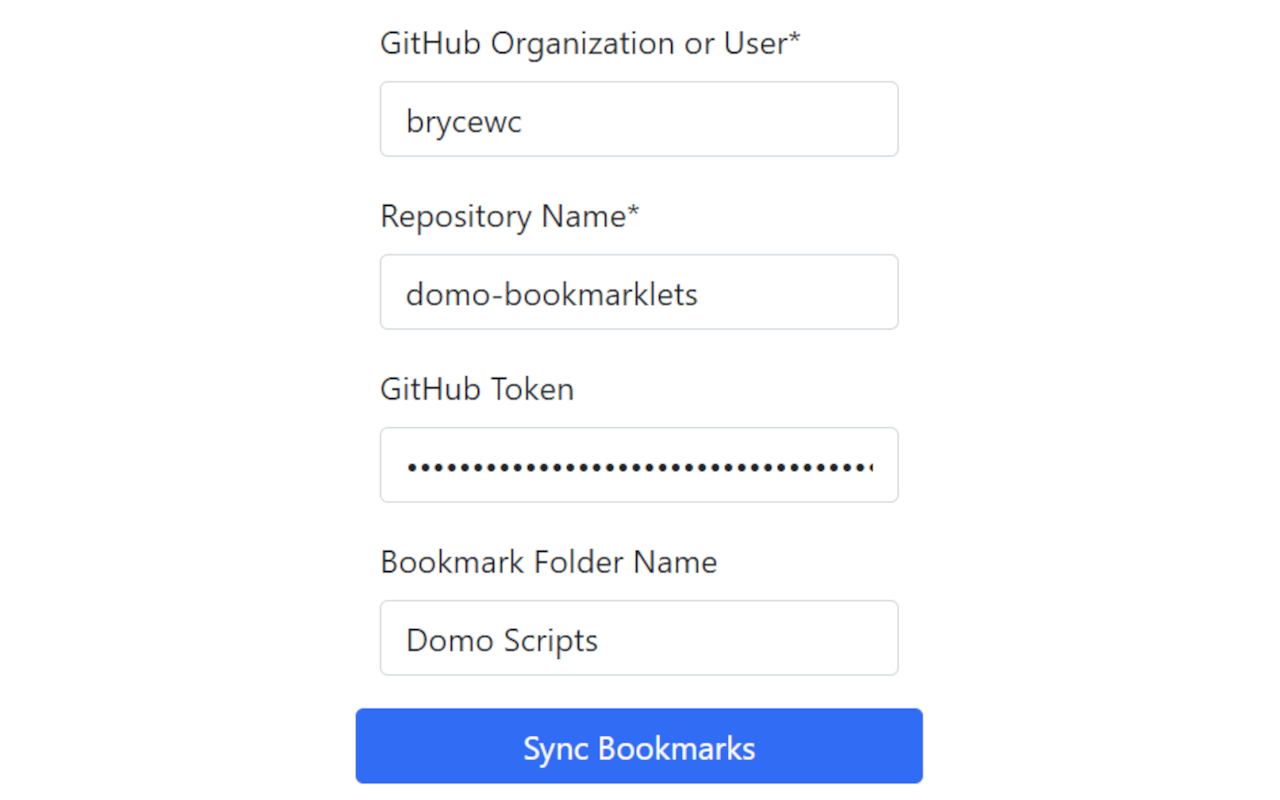1280x800 pixels.
Task: Click the 'Bookmark Folder Name' label
Action: (x=548, y=562)
